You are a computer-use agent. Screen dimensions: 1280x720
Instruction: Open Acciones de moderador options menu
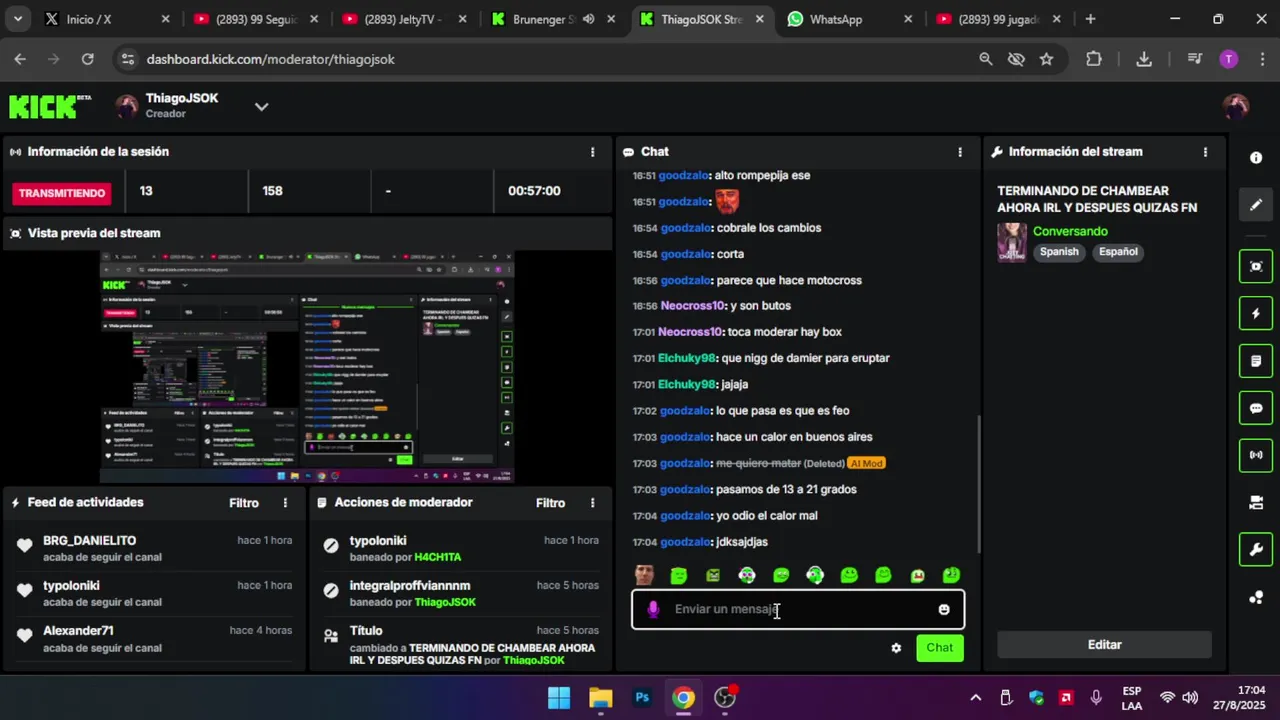[592, 503]
